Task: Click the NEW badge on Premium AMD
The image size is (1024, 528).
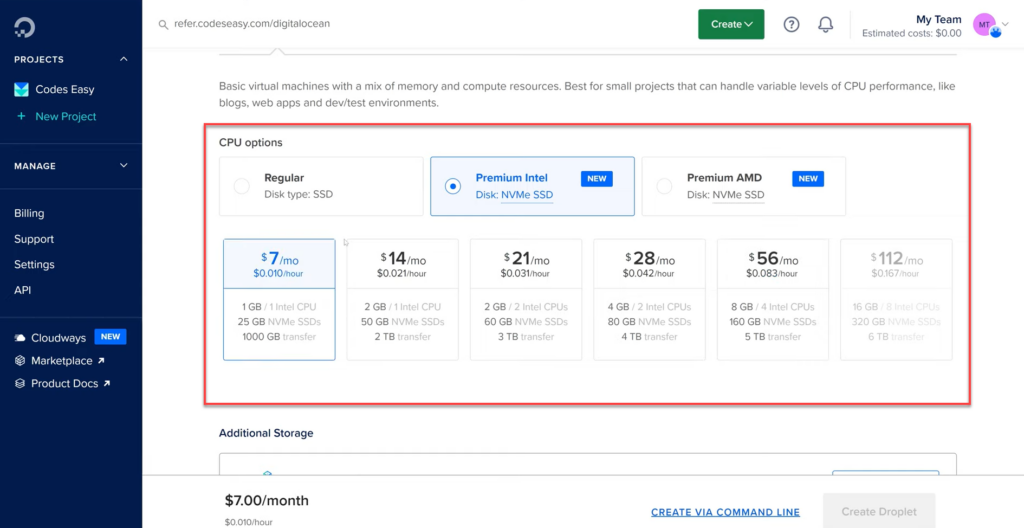Action: coord(808,179)
